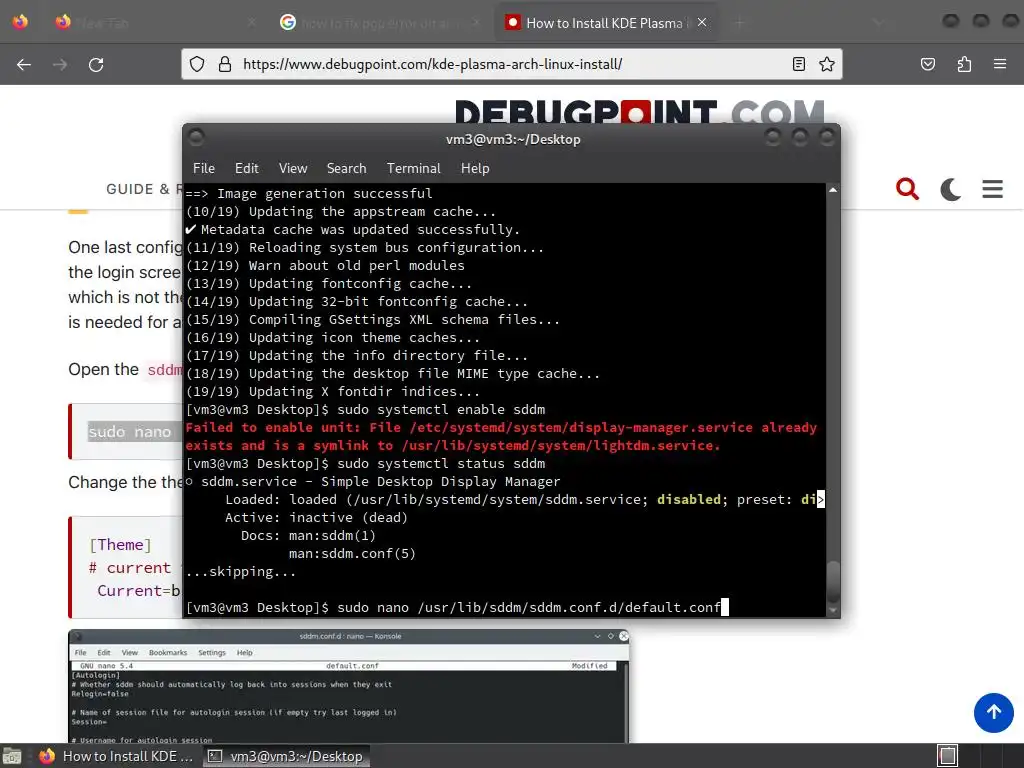Open the terminal Edit menu
This screenshot has width=1024, height=768.
pyautogui.click(x=246, y=168)
